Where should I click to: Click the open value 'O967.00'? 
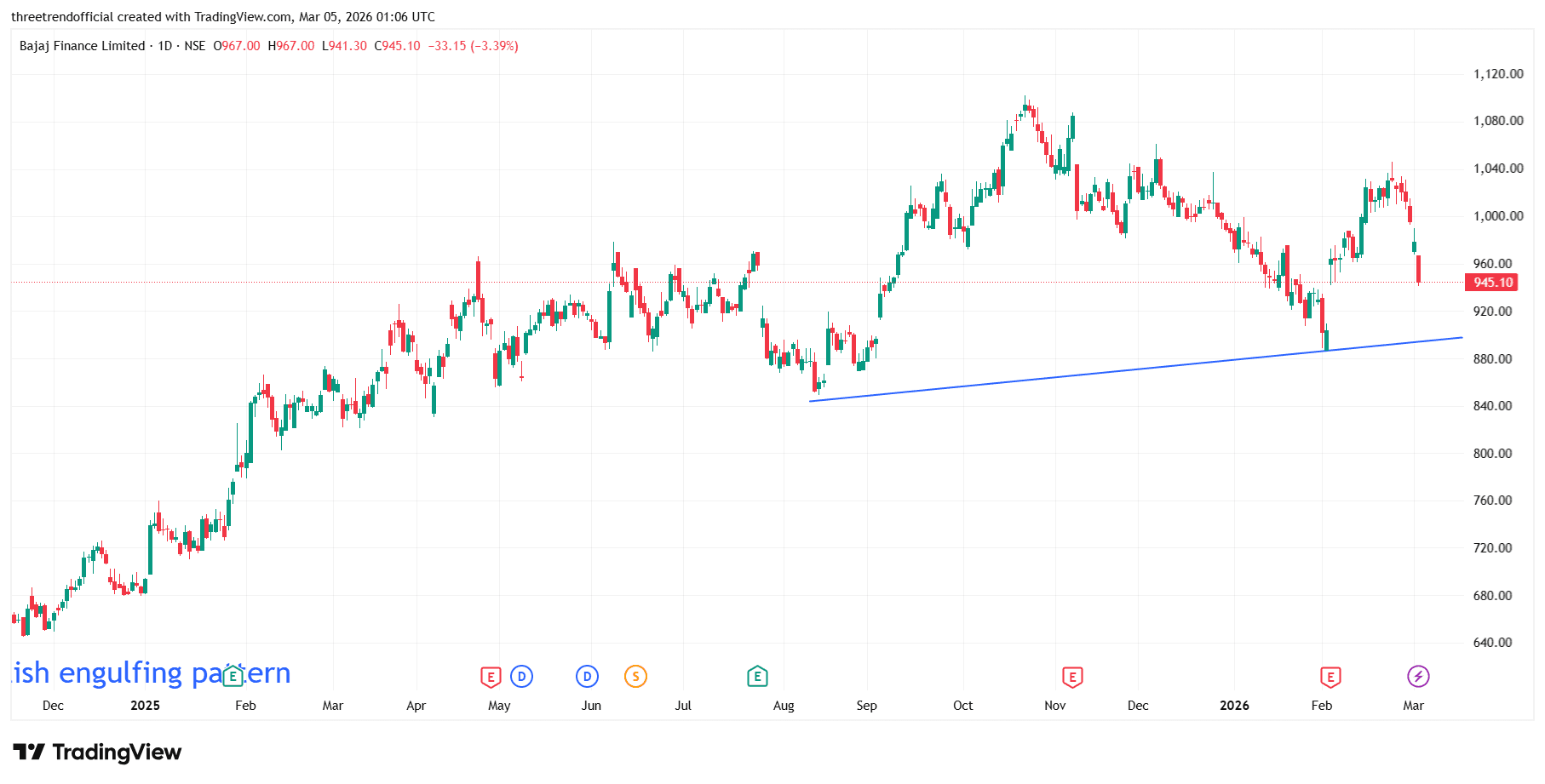tap(237, 46)
